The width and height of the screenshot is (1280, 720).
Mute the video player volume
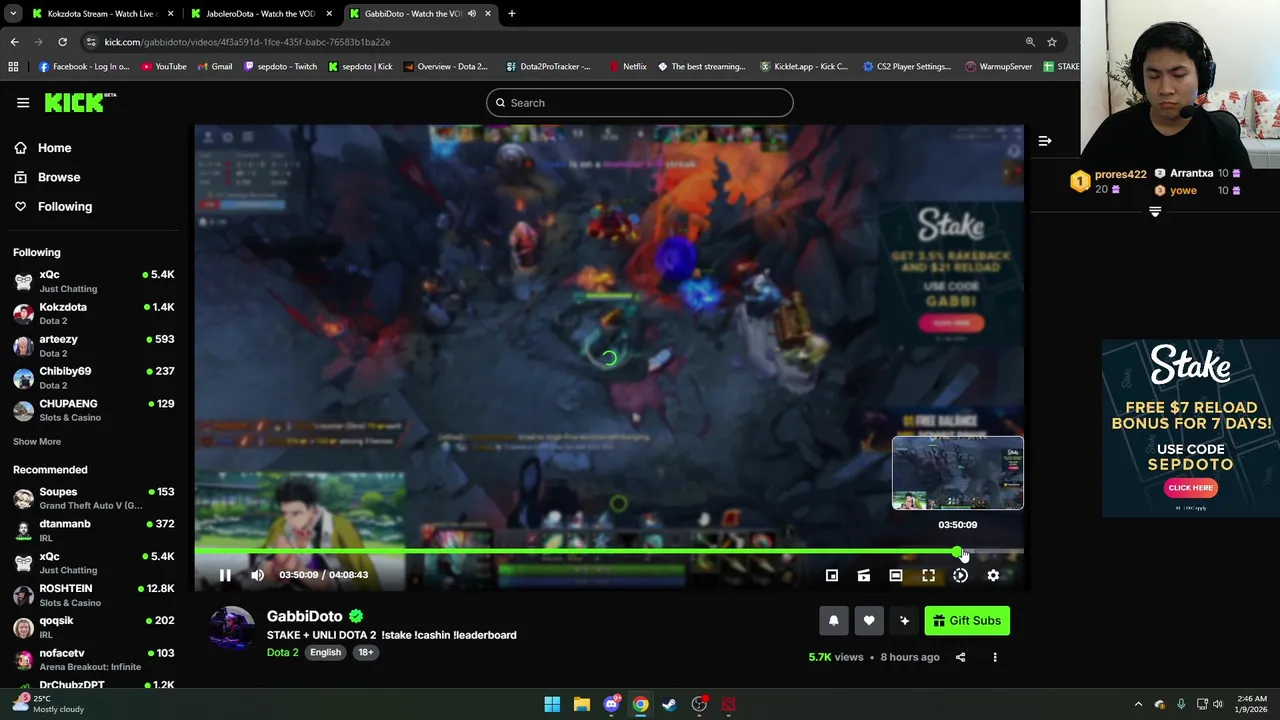click(x=257, y=575)
